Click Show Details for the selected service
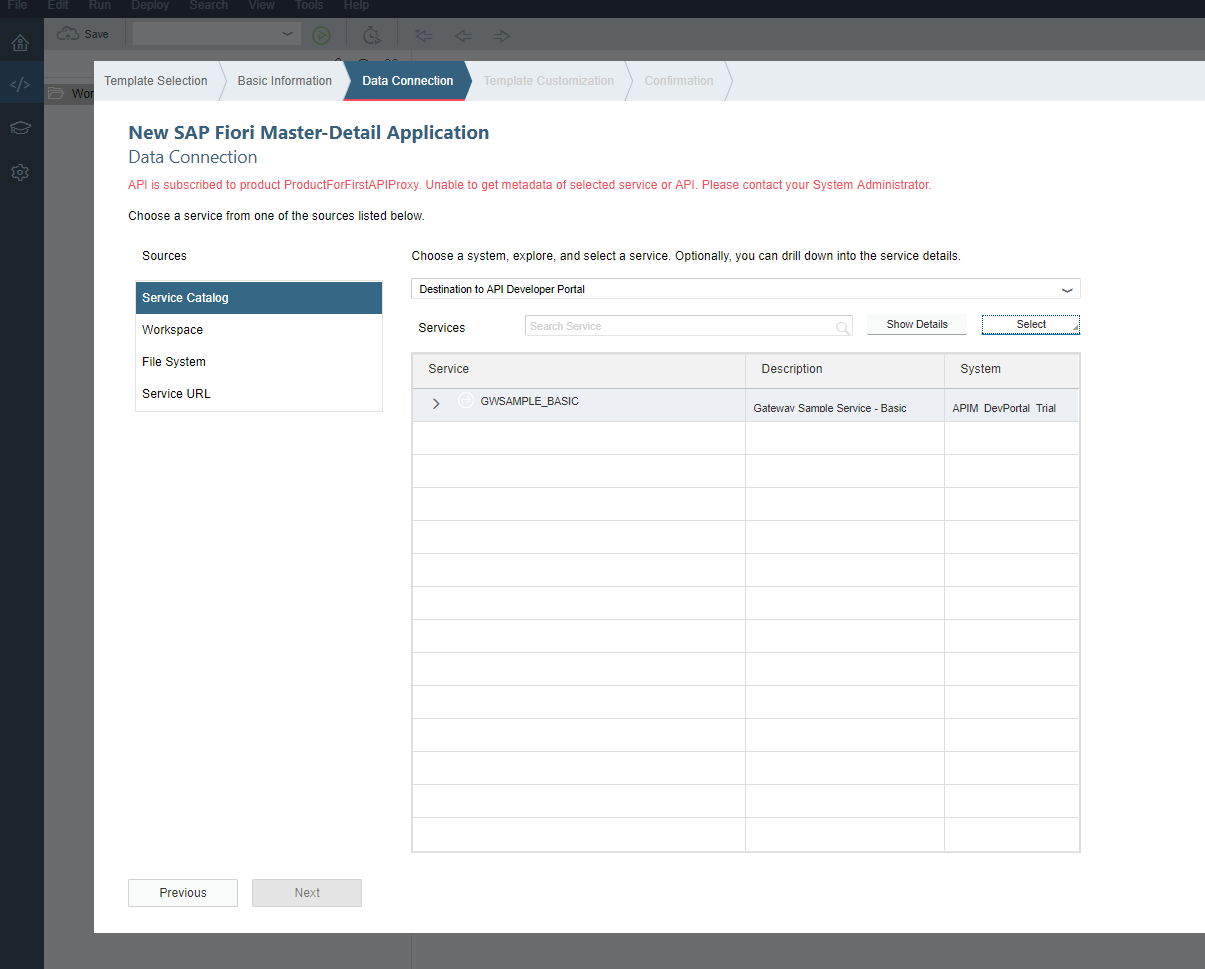 (x=915, y=324)
